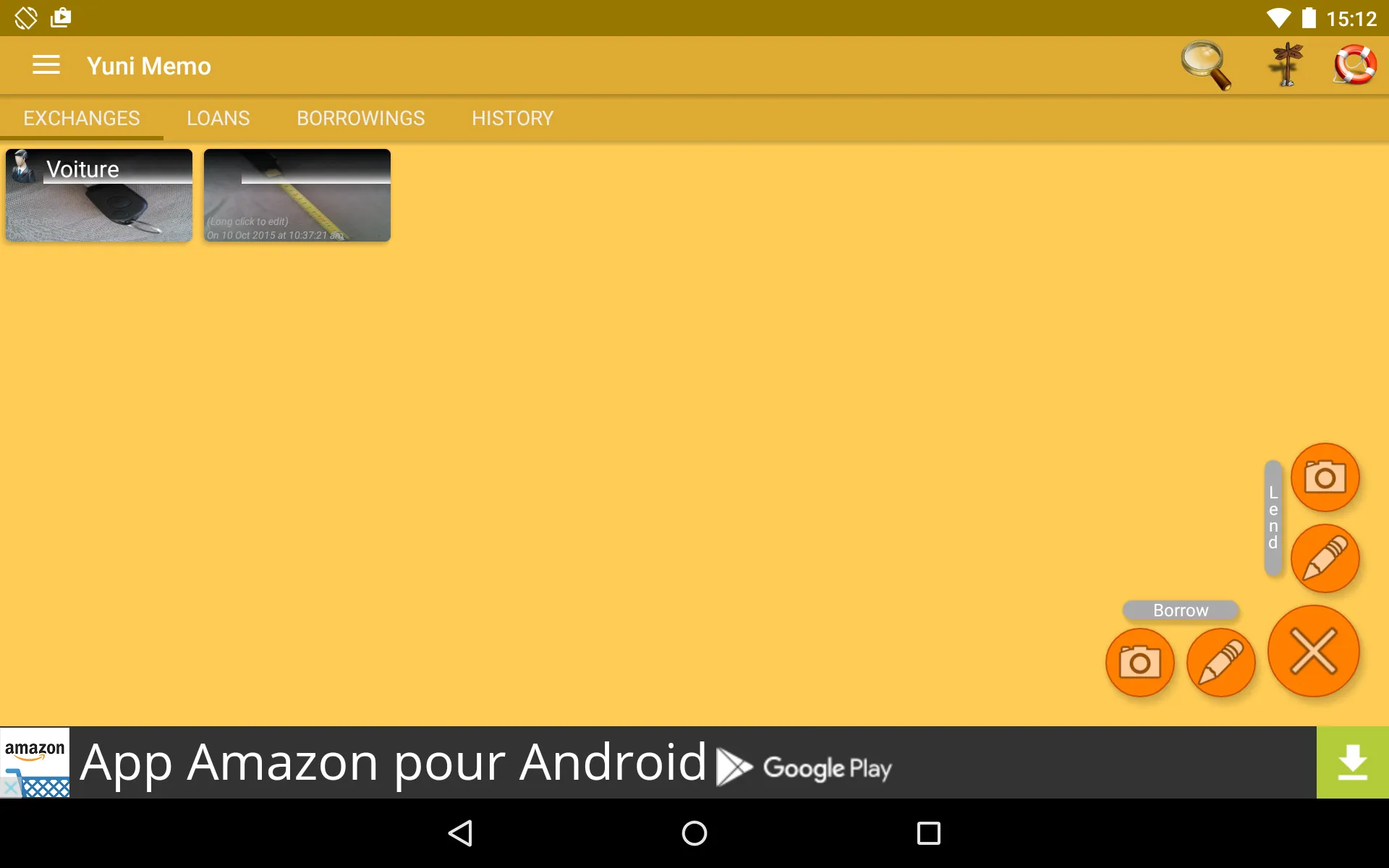
Task: Expand the EXCHANGES tab section
Action: pyautogui.click(x=82, y=118)
